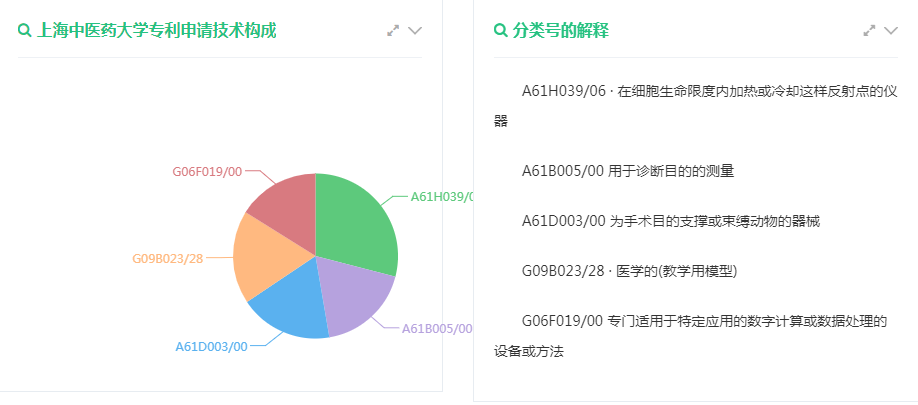This screenshot has width=918, height=405.
Task: Click the purple A61B005/00 chart label
Action: tap(436, 328)
